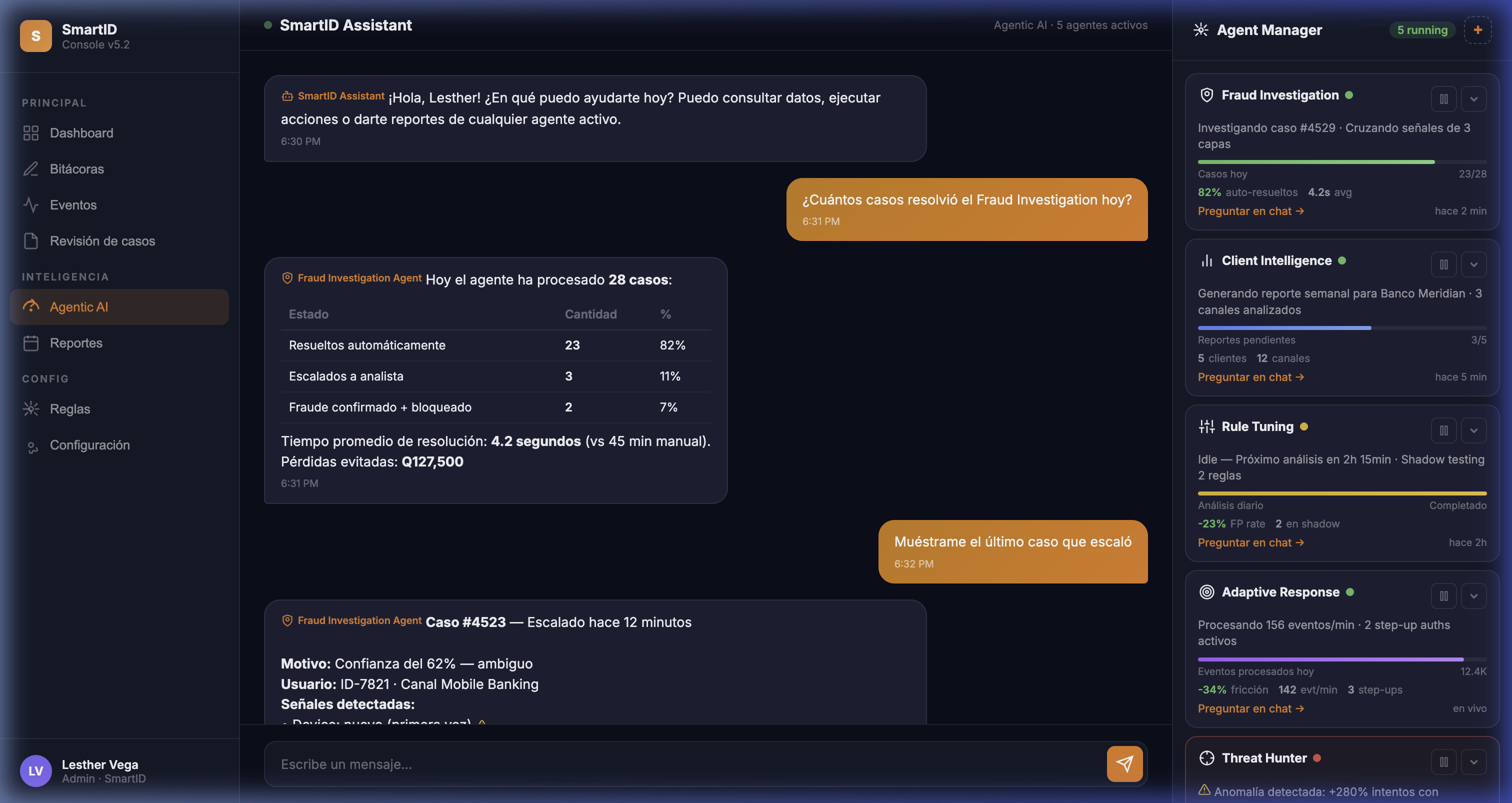Add a new agent with plus button

point(1478,29)
